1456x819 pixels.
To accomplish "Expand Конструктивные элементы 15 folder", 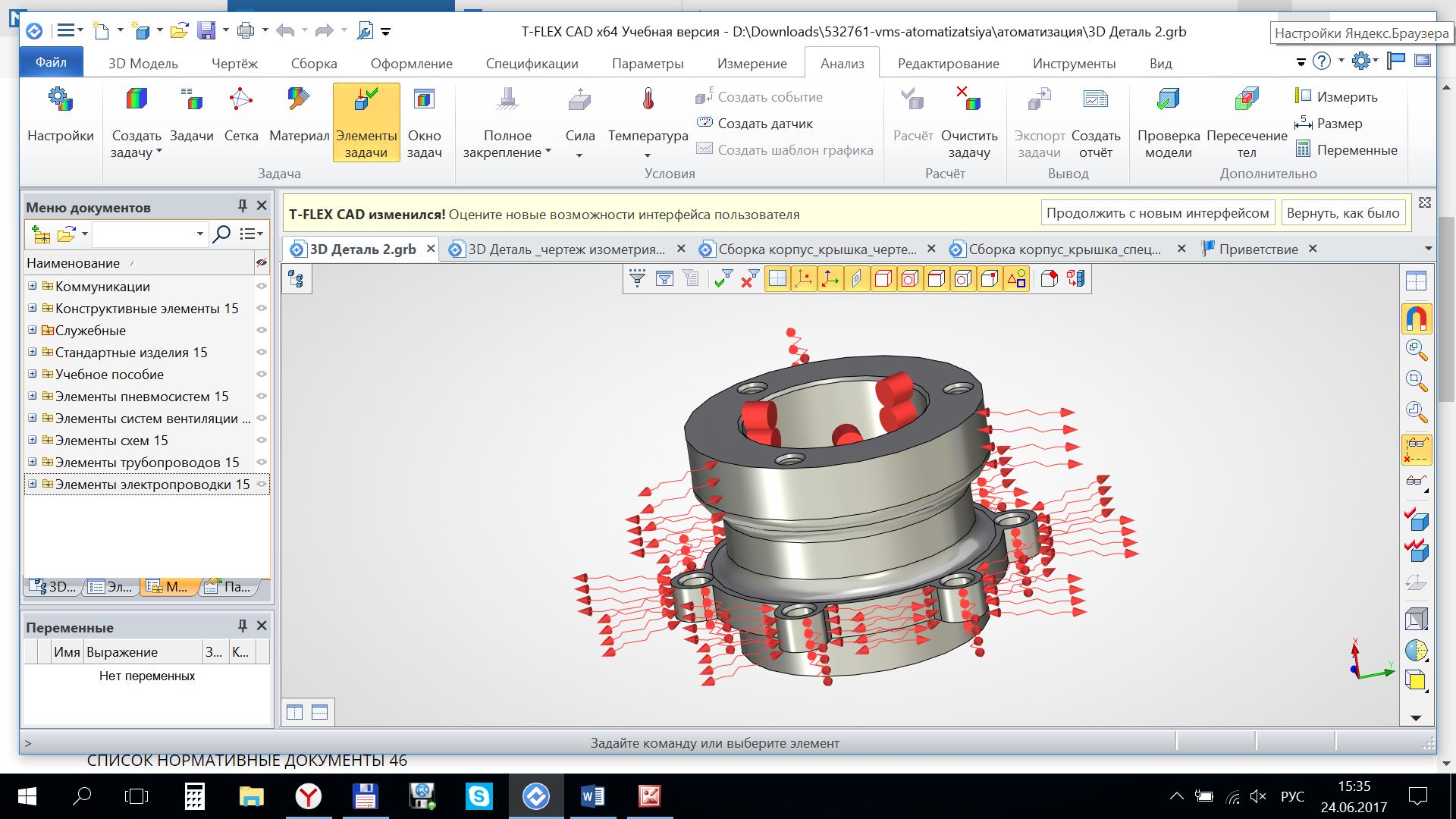I will pos(33,308).
